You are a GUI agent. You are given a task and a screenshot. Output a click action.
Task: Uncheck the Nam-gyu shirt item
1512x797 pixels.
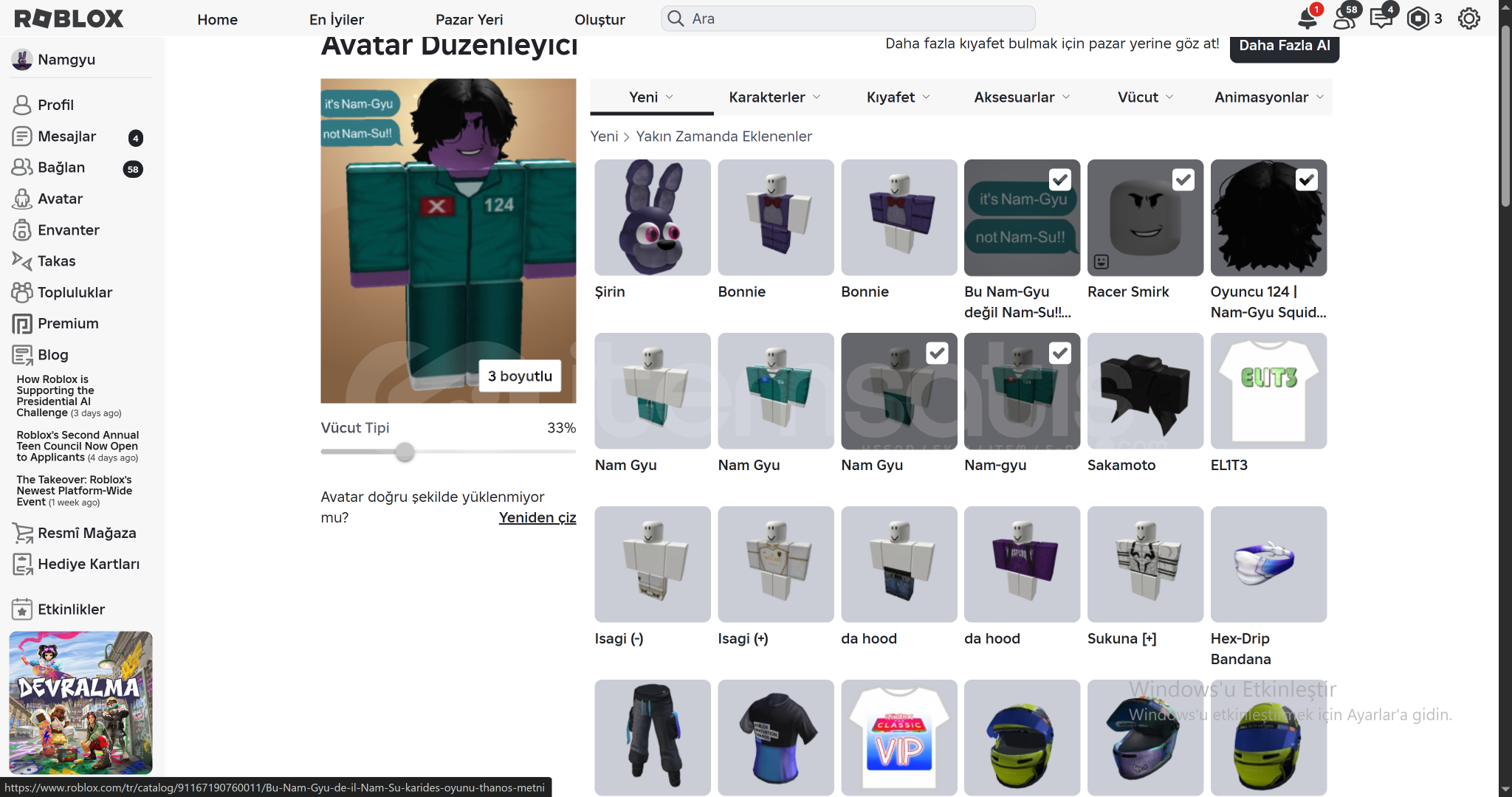pos(1060,353)
